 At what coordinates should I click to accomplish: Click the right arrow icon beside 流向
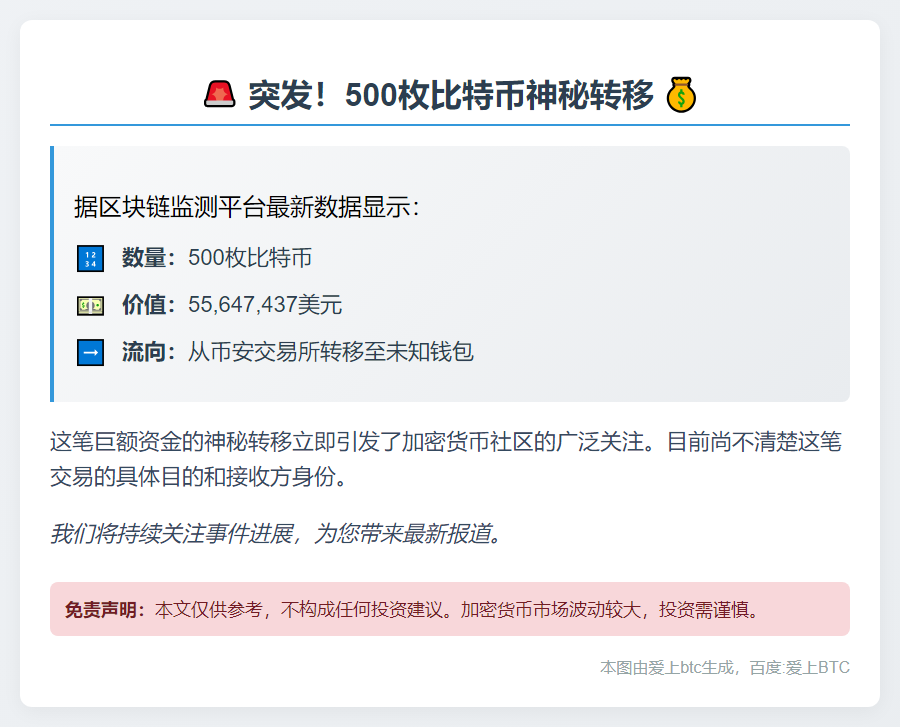tap(90, 352)
